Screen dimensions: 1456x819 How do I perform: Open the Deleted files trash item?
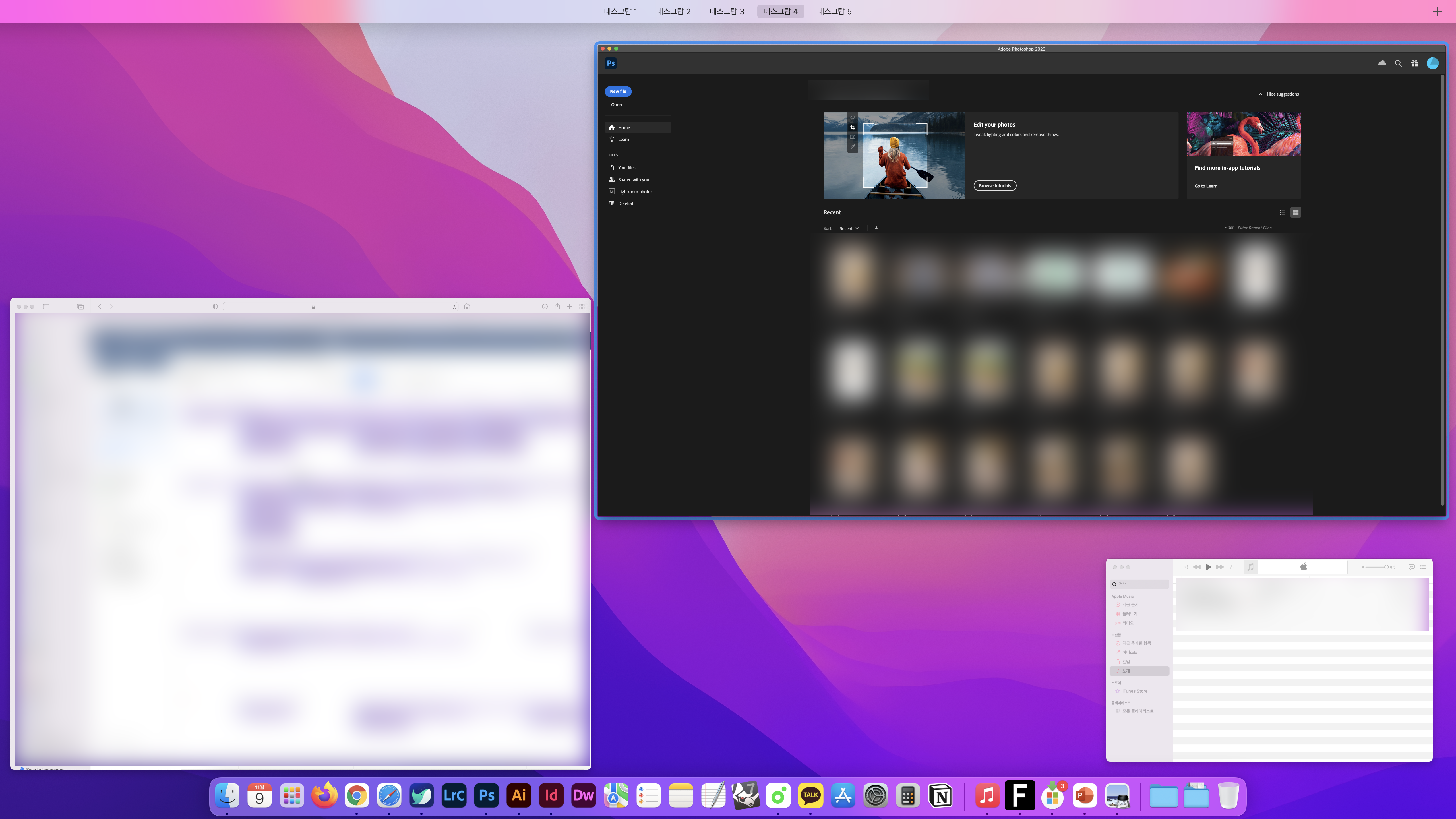[x=625, y=204]
